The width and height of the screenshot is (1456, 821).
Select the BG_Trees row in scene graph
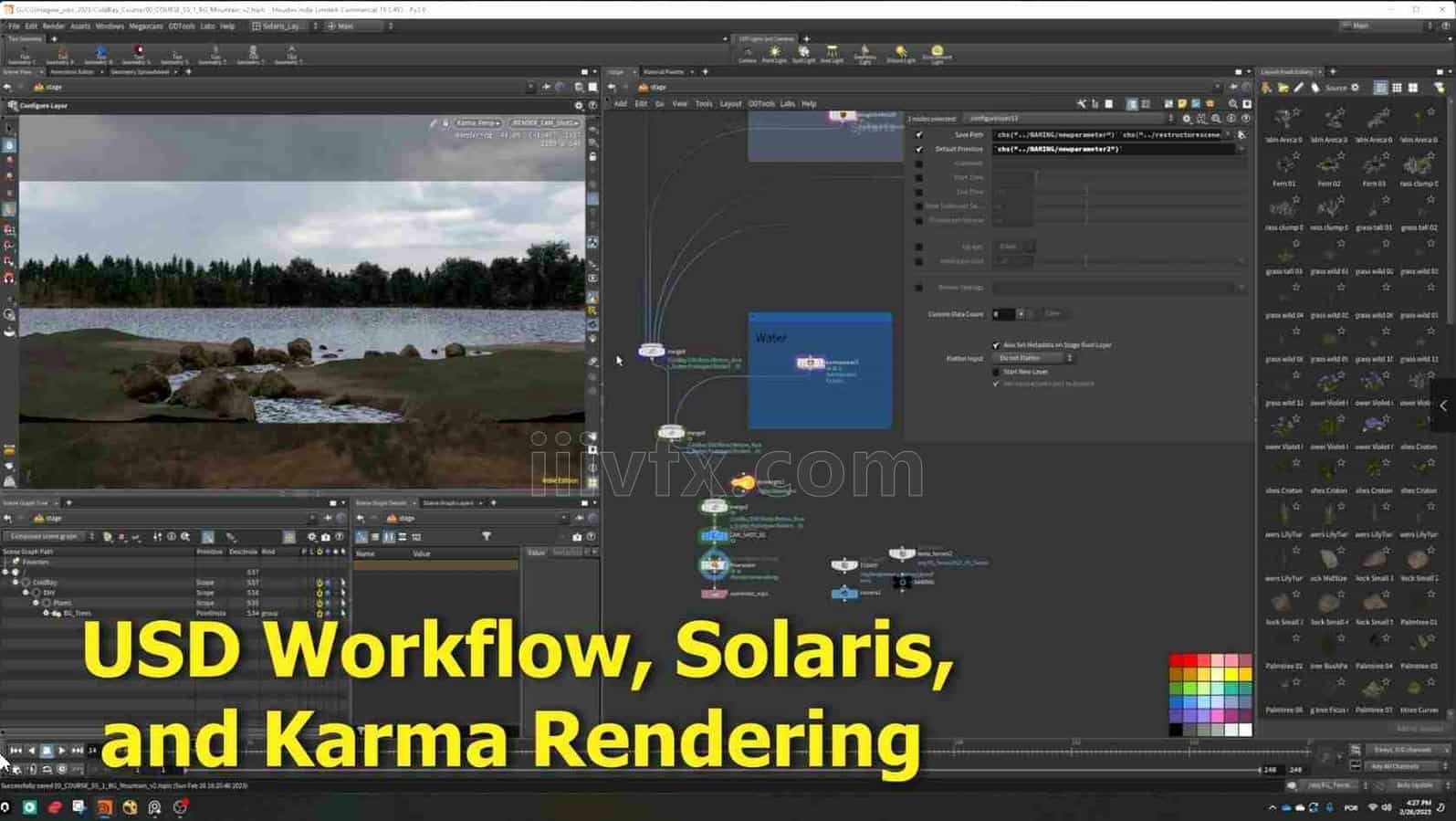click(173, 614)
